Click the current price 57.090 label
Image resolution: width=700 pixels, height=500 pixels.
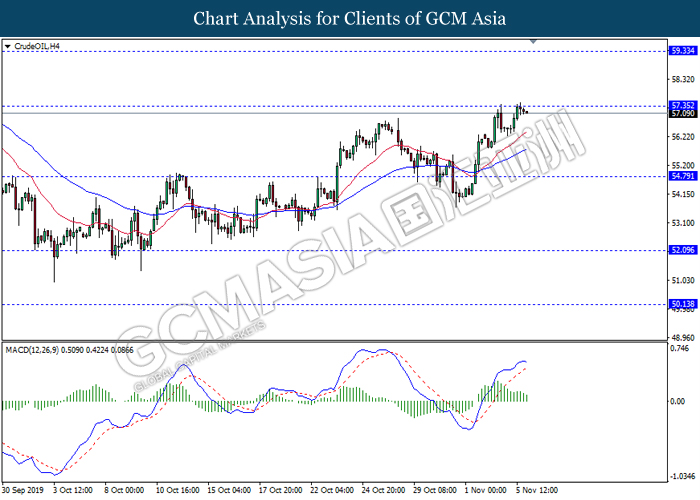[x=683, y=113]
